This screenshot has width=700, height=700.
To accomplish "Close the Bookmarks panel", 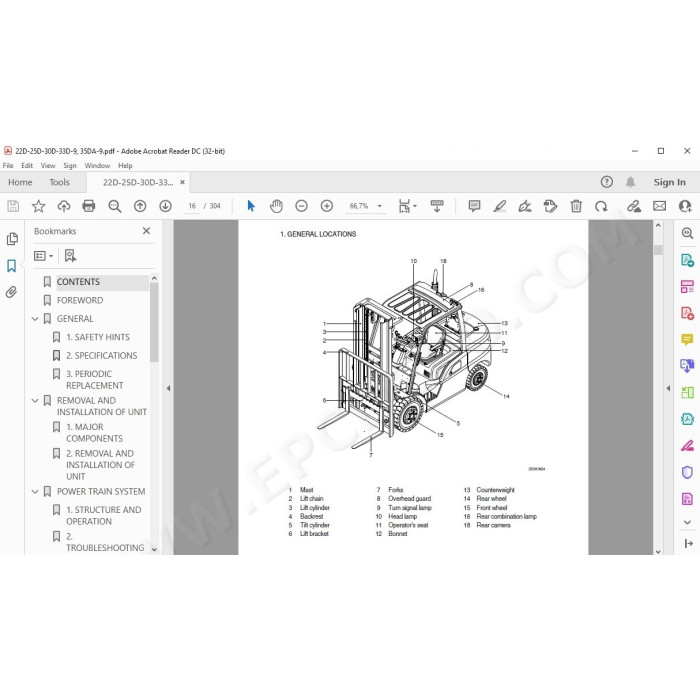I will 146,231.
